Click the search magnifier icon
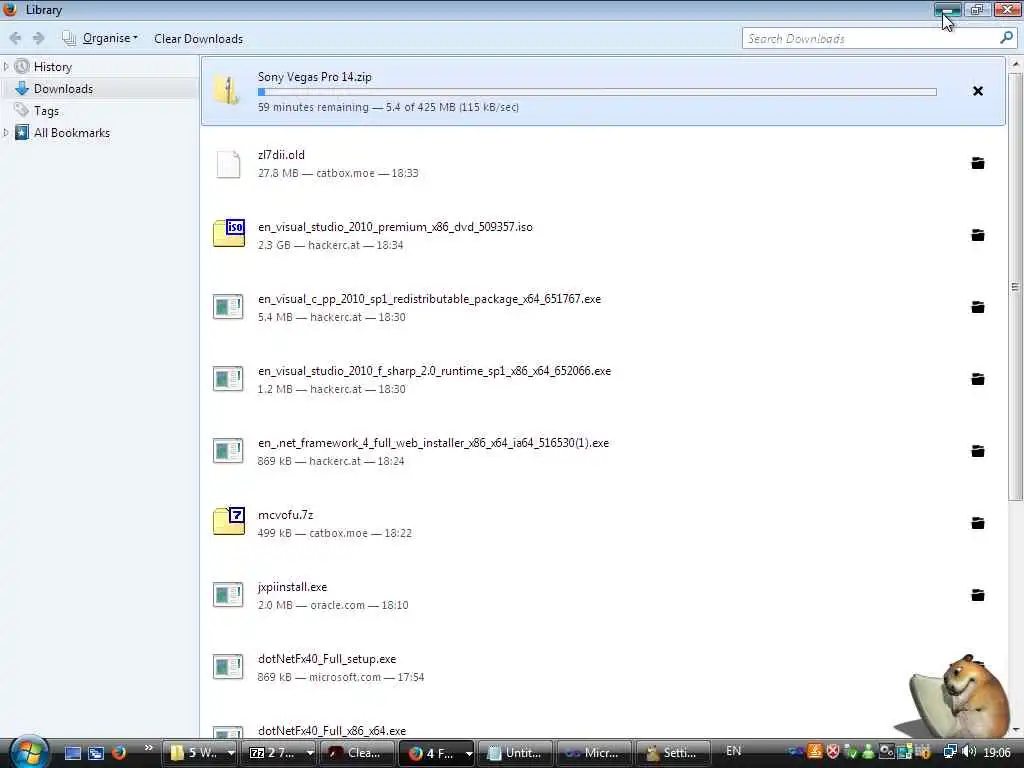The height and width of the screenshot is (768, 1024). 1006,38
